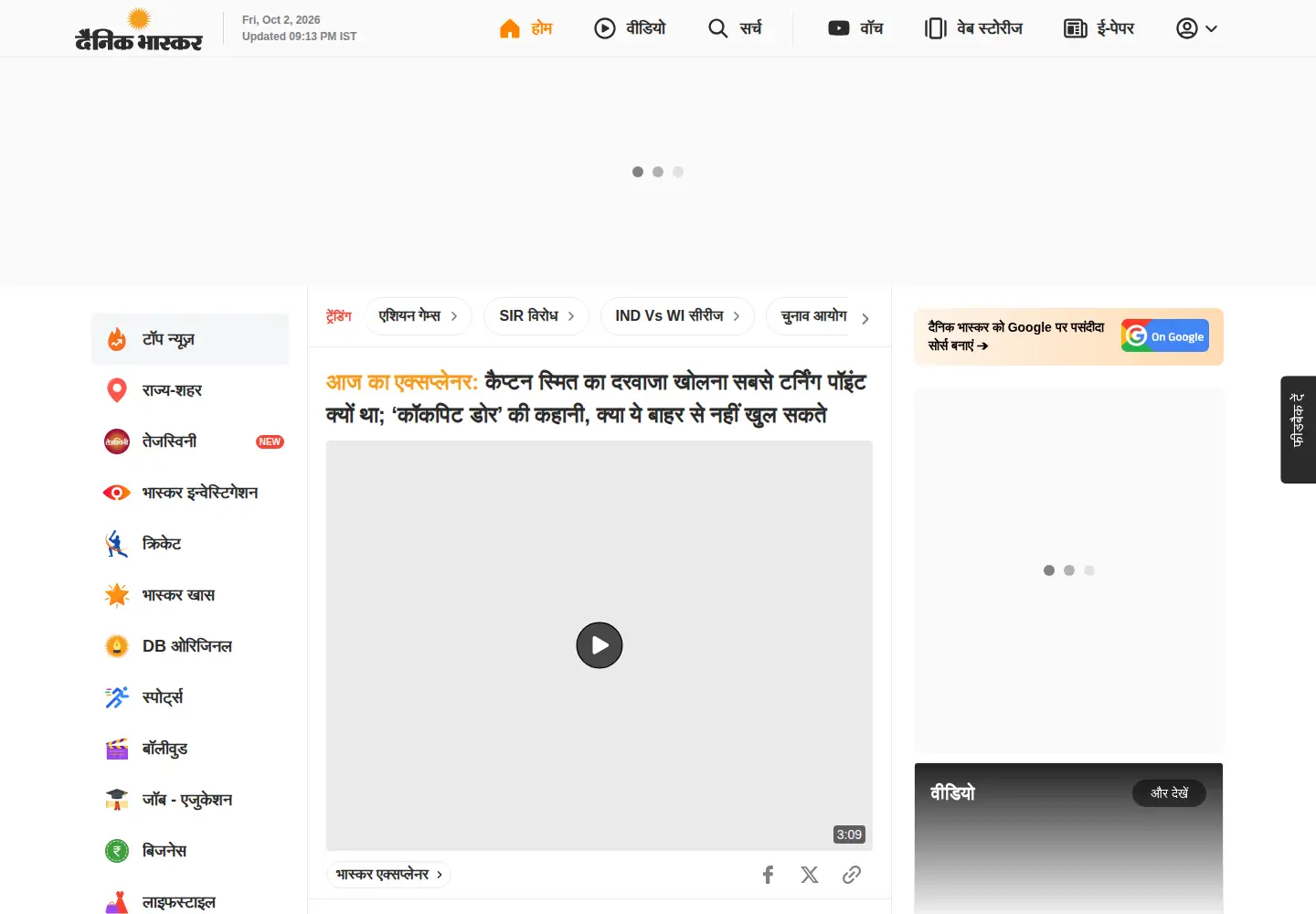Select IND Vs WI सीरीज trending chip
This screenshot has width=1316, height=914.
pos(677,316)
